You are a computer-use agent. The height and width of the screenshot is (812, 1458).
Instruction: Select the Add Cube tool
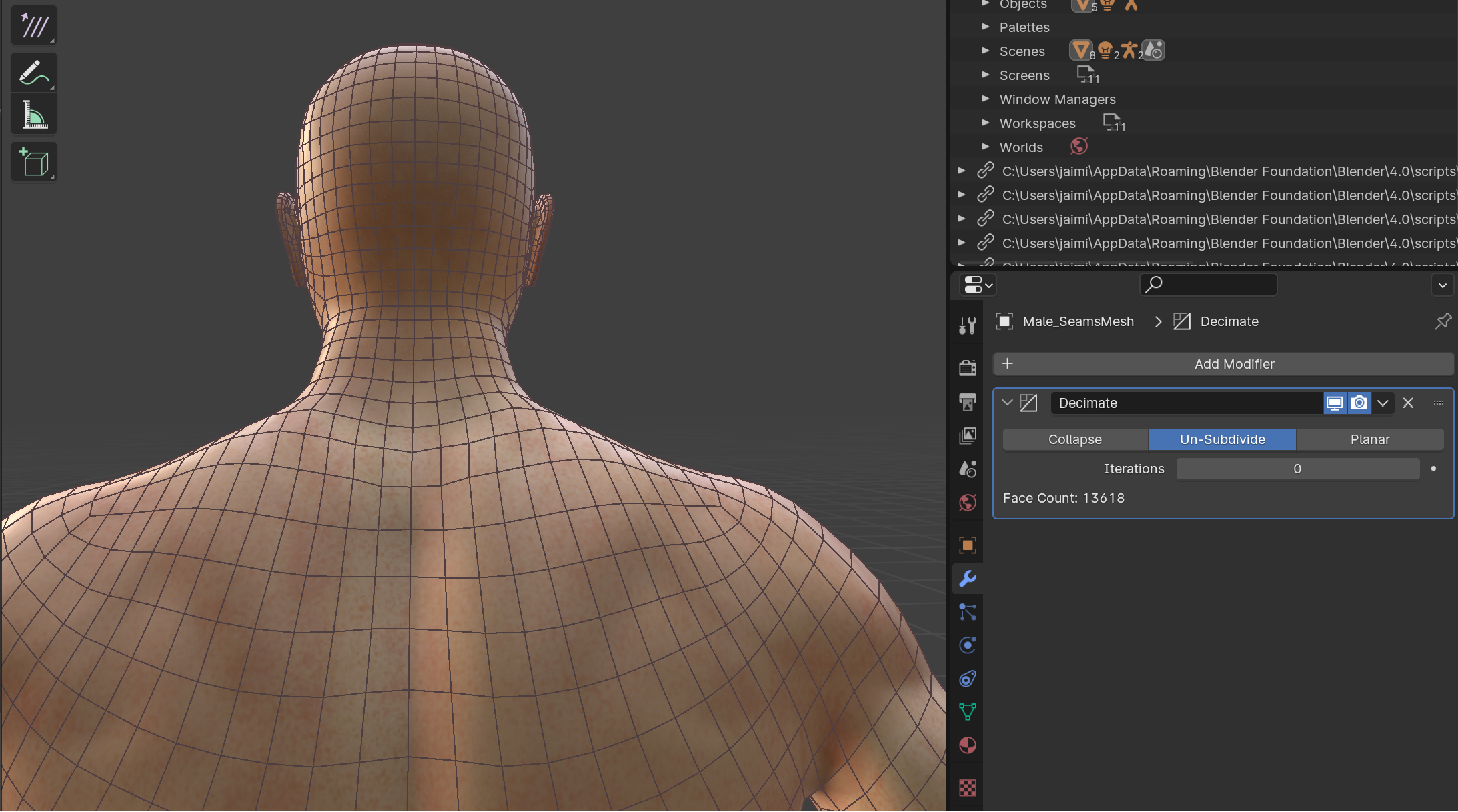(34, 162)
